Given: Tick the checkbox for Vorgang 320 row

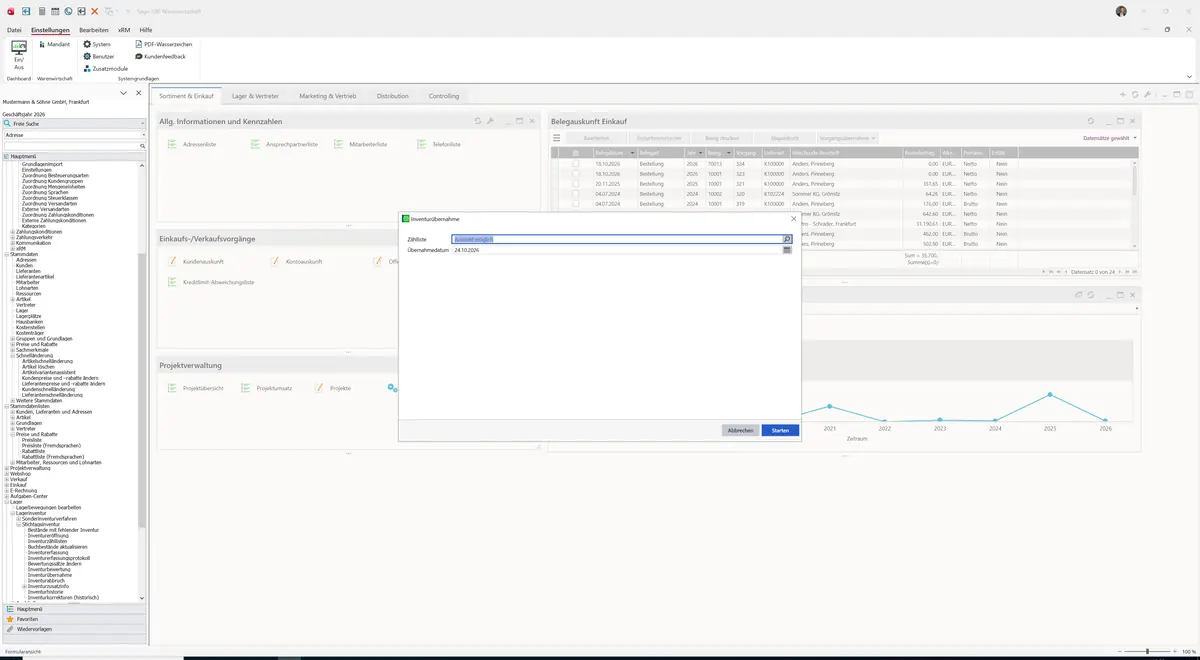Looking at the screenshot, I should pyautogui.click(x=576, y=194).
